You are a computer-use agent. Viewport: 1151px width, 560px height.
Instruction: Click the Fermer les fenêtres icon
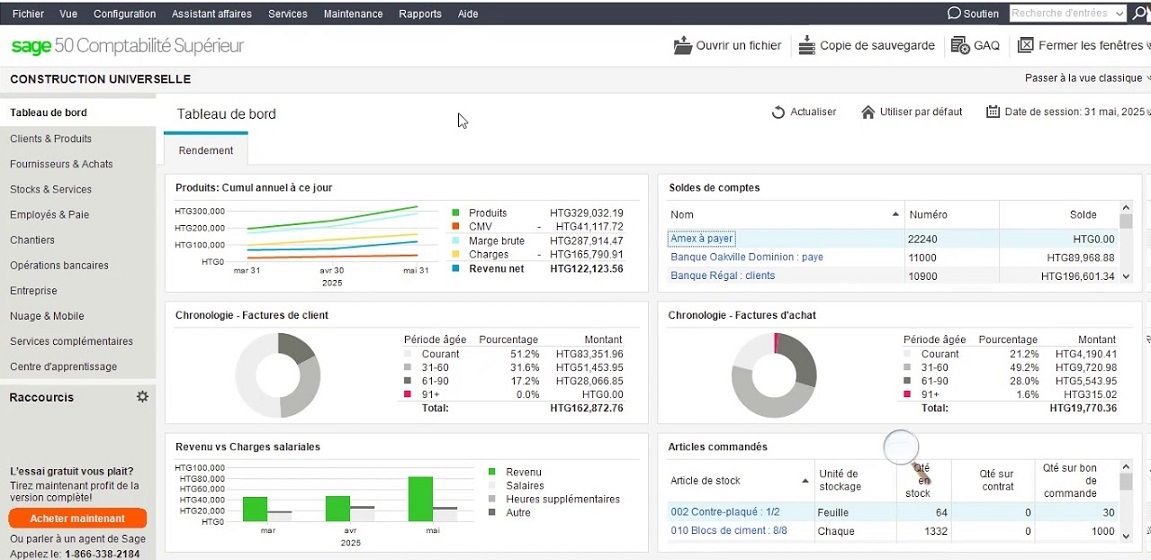[1025, 45]
